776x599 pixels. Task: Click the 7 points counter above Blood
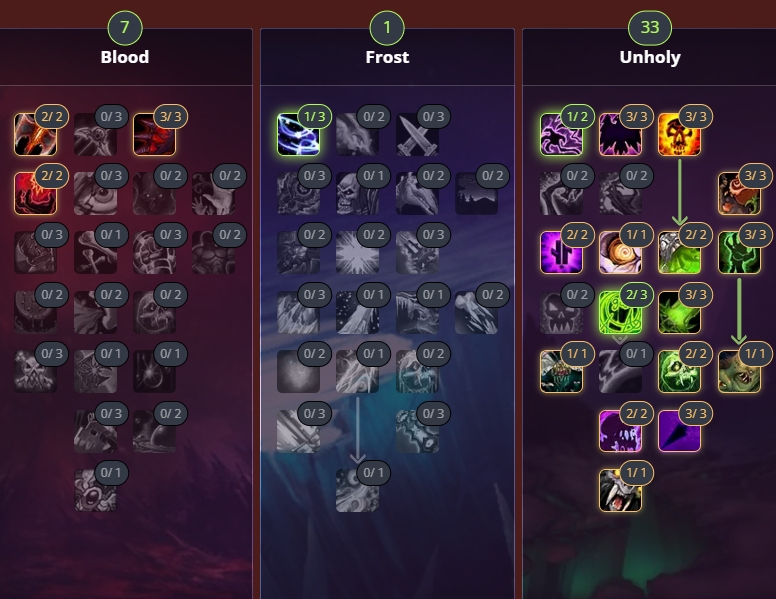click(x=125, y=27)
